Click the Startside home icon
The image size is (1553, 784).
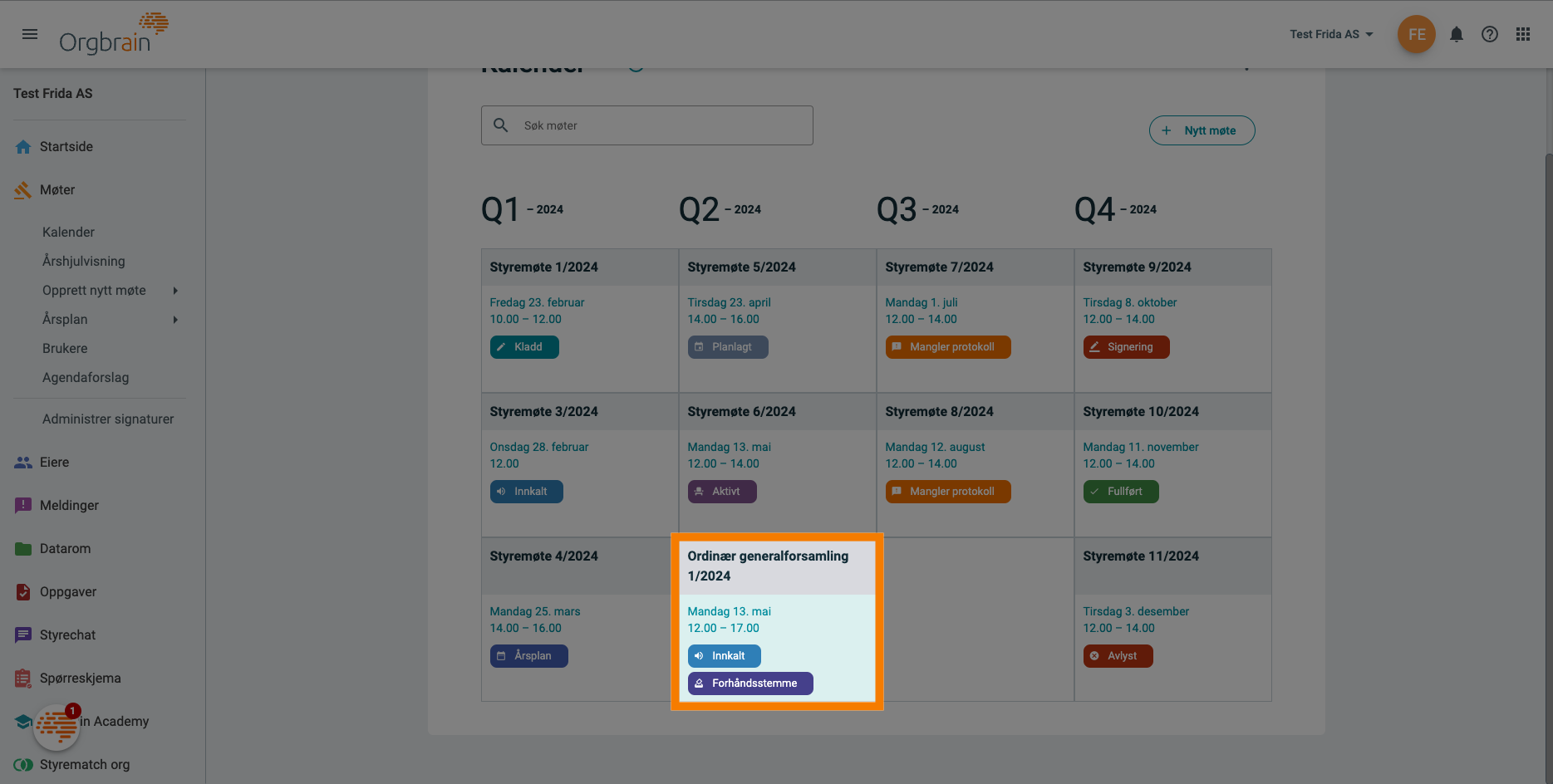23,147
